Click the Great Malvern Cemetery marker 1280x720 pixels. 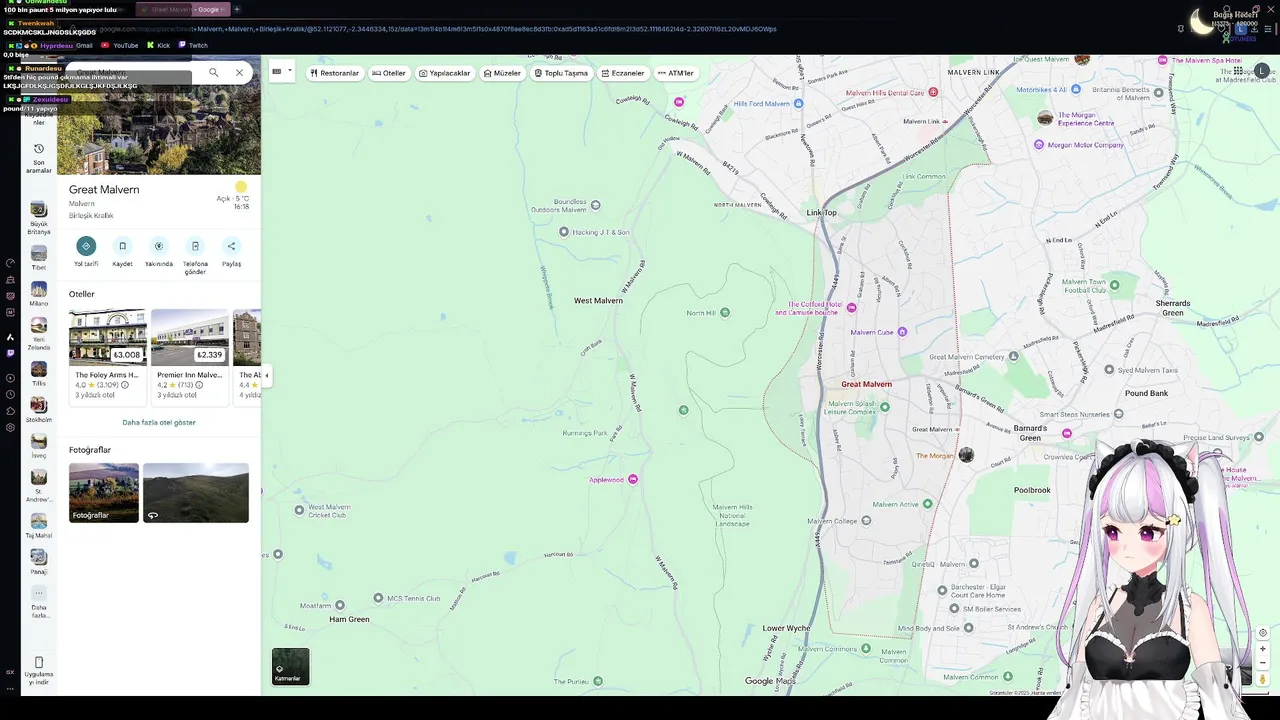click(x=1014, y=356)
